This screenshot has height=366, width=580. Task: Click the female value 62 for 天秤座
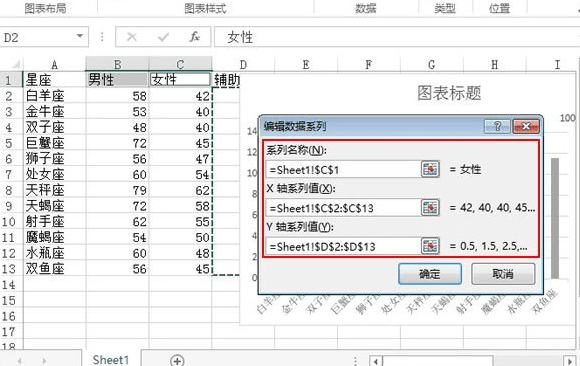coord(180,190)
